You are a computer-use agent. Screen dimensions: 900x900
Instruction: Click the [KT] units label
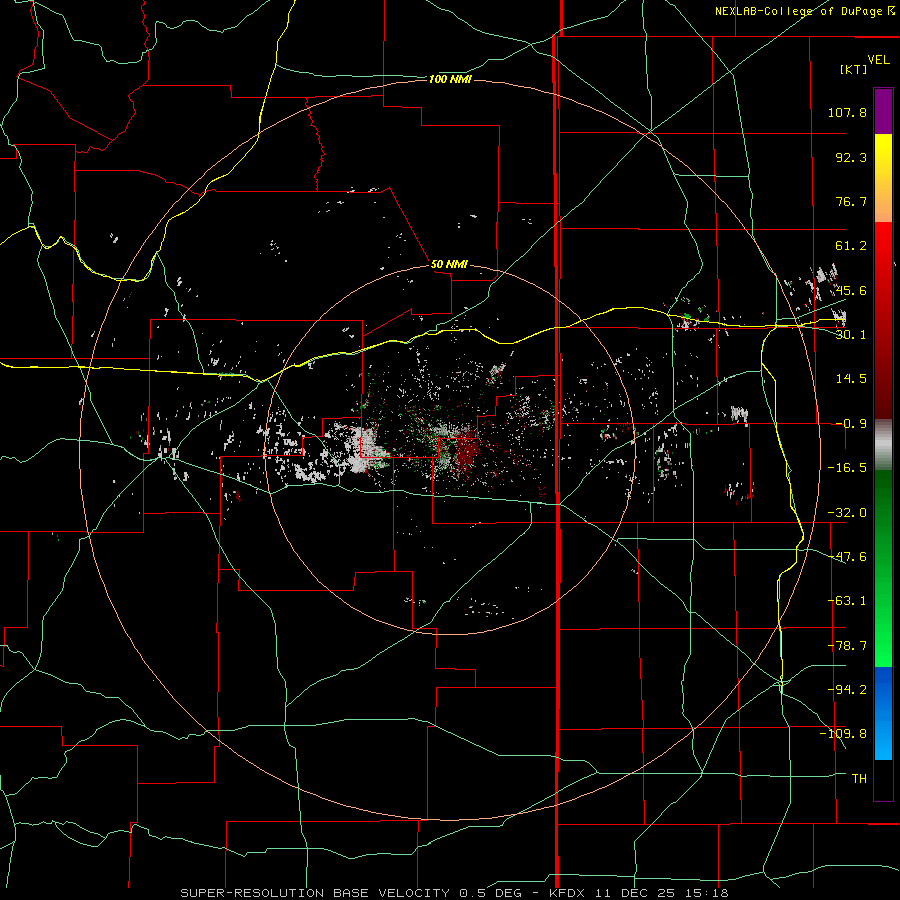854,69
